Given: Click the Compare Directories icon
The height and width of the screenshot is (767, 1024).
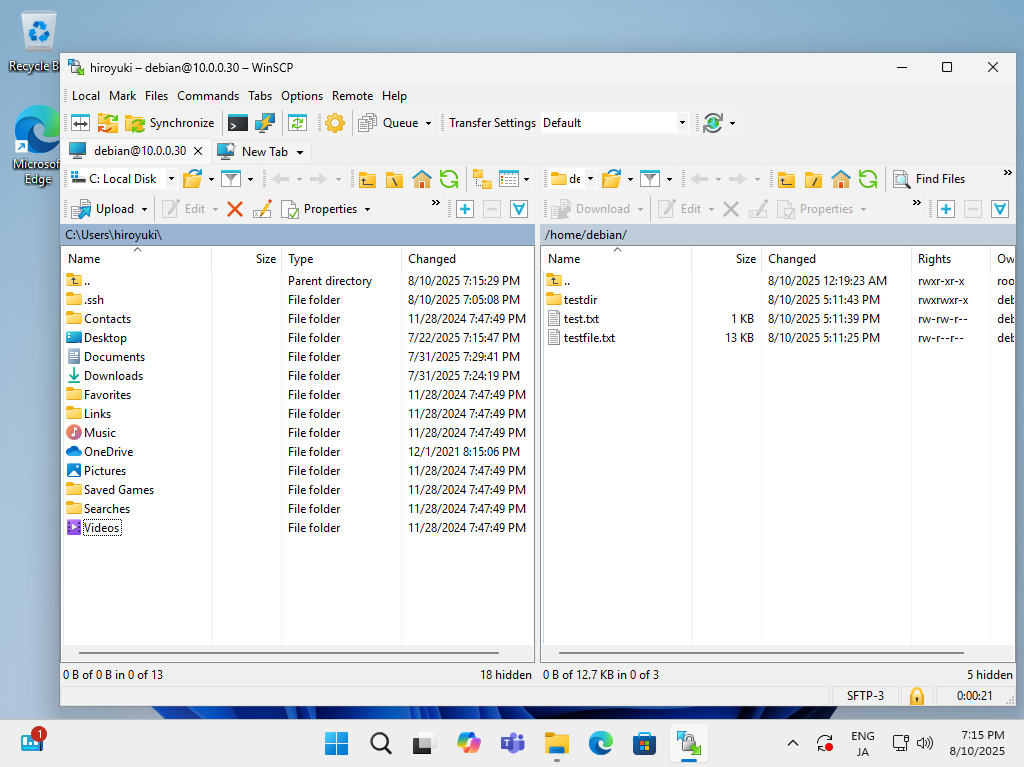Looking at the screenshot, I should coord(80,123).
